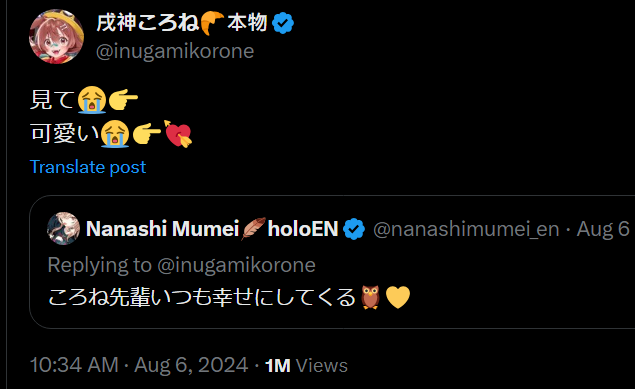Viewport: 635px width, 389px height.
Task: Click the croissant emoji in the display name
Action: [x=212, y=23]
